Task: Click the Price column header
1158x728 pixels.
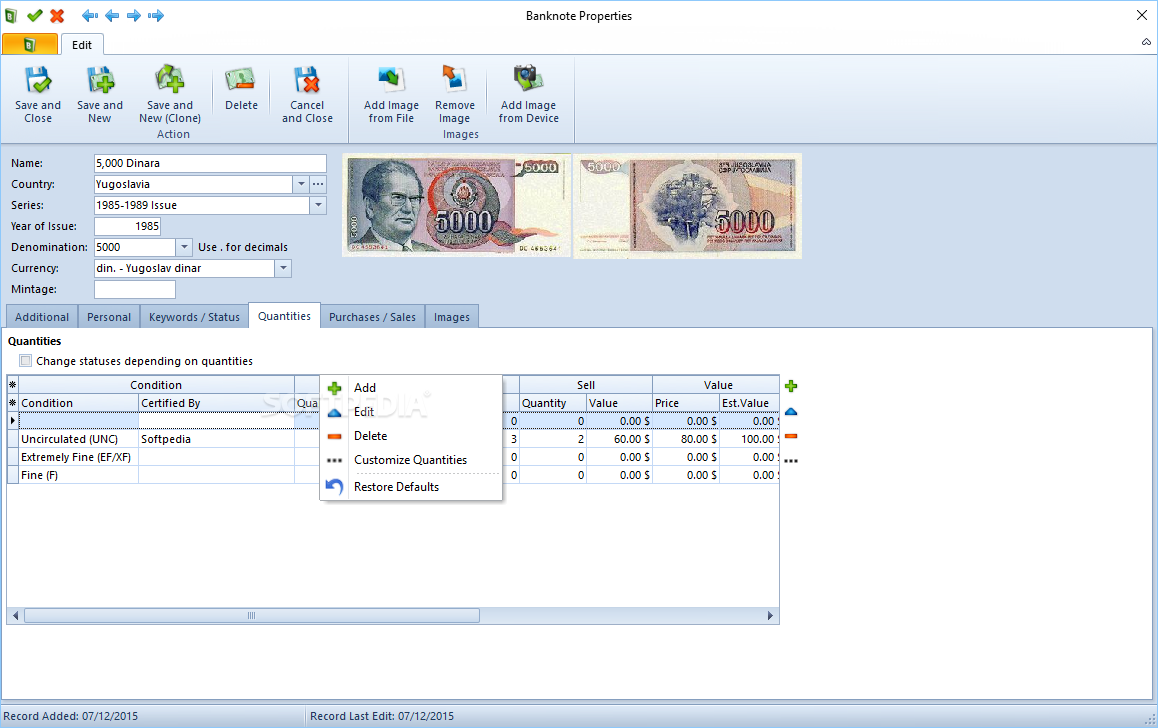Action: (685, 403)
